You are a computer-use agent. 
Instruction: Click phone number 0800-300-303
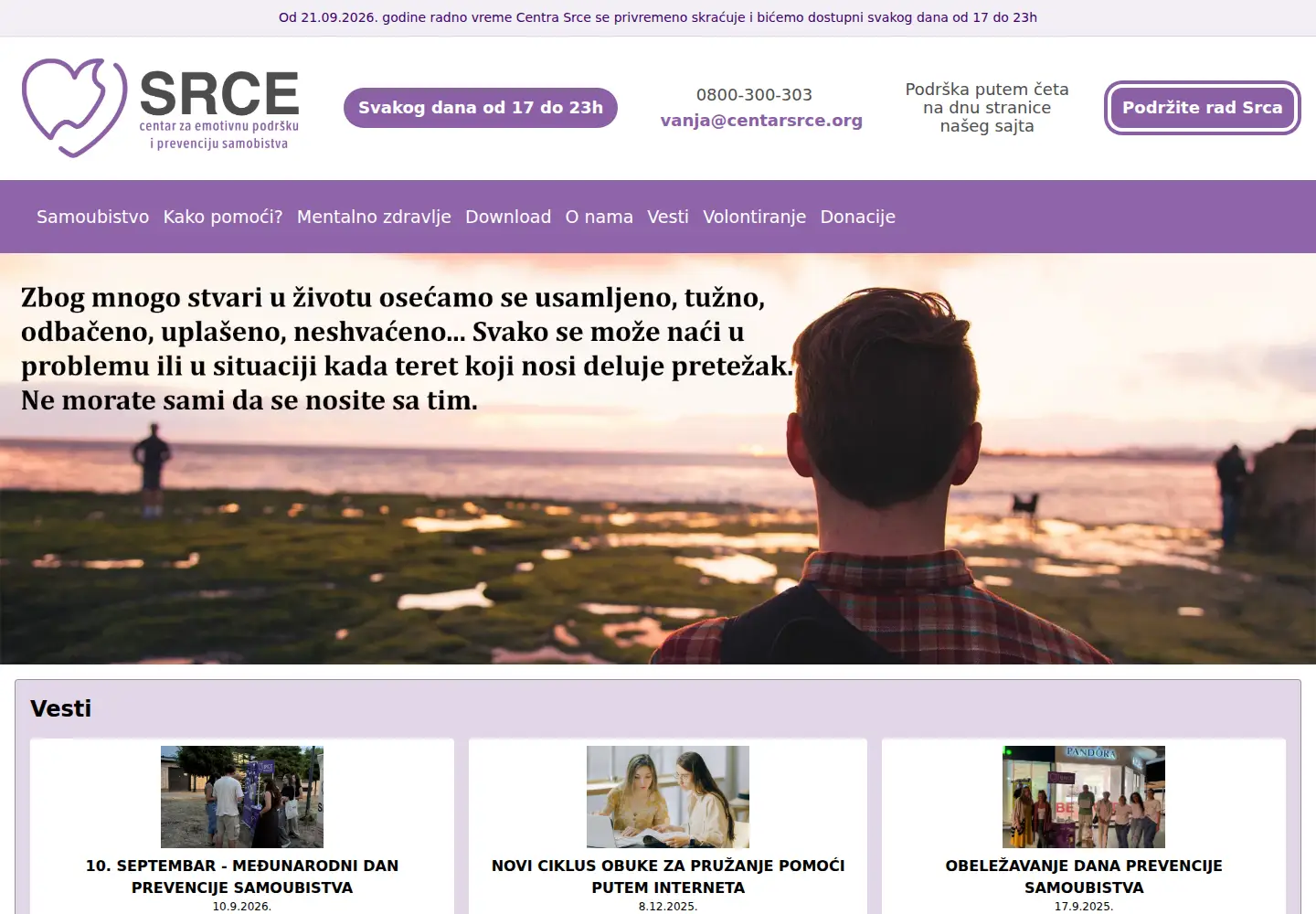[x=754, y=95]
